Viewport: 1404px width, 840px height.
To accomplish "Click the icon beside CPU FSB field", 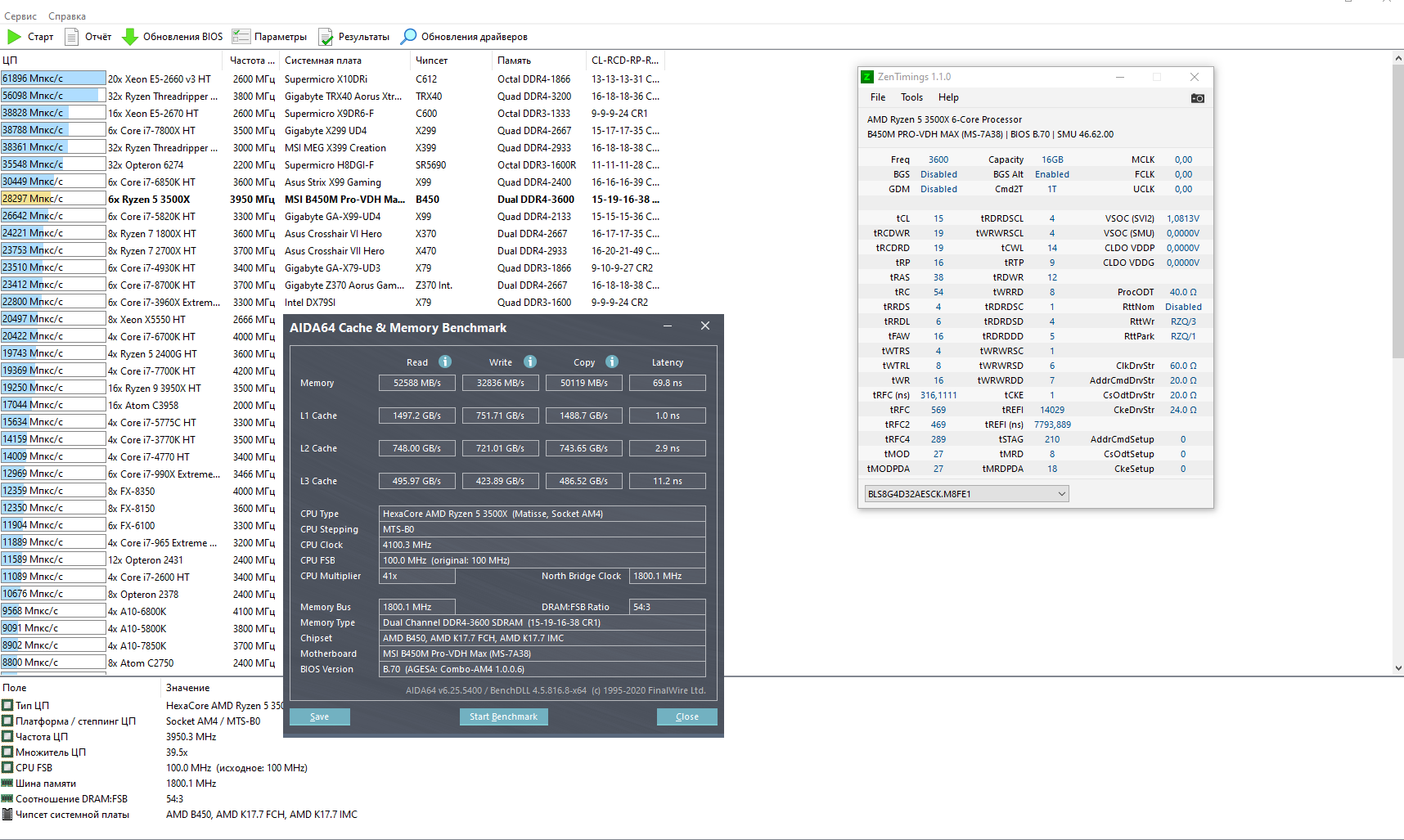I will click(x=7, y=767).
